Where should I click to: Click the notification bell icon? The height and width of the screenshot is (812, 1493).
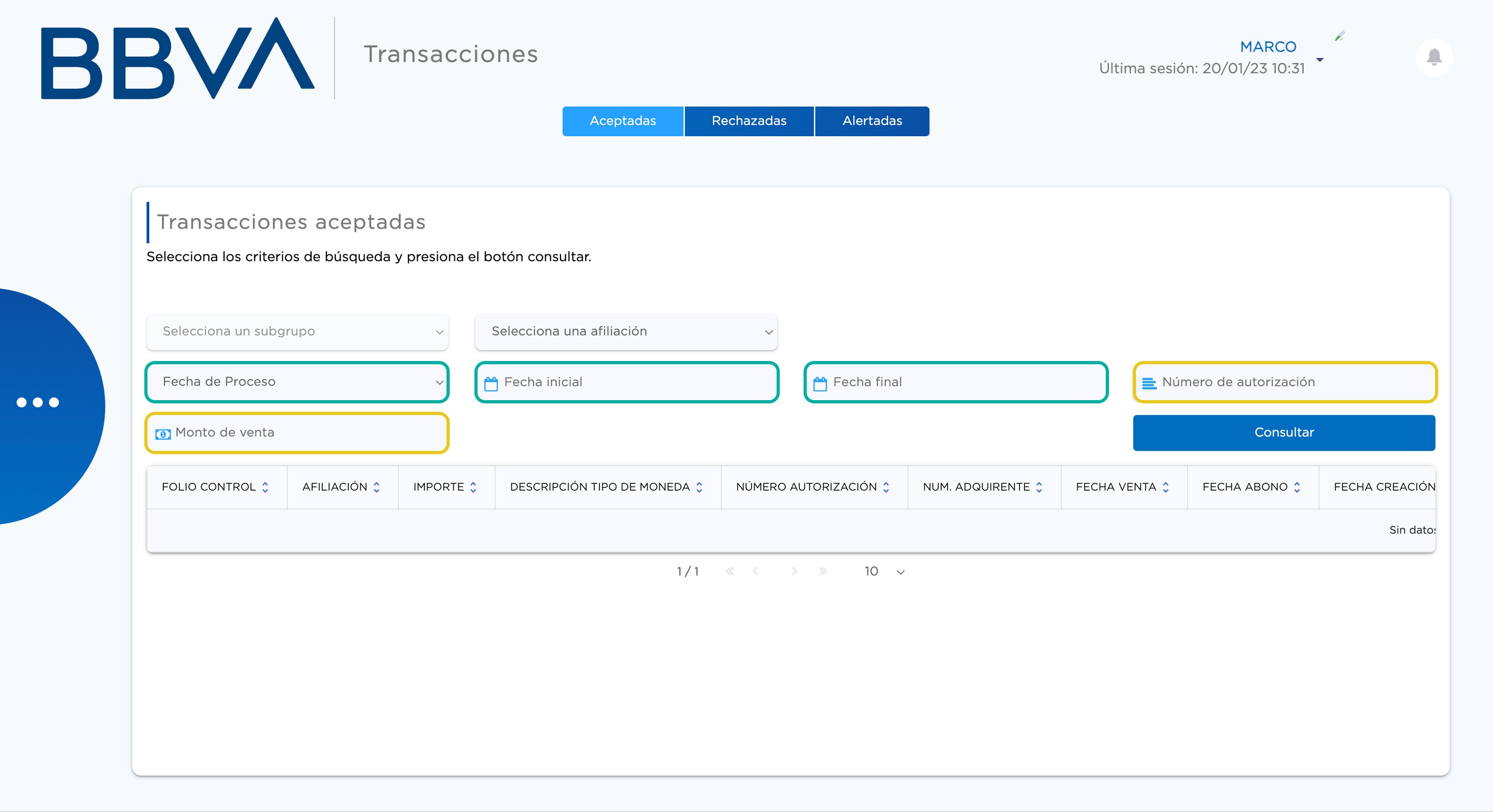click(1434, 57)
